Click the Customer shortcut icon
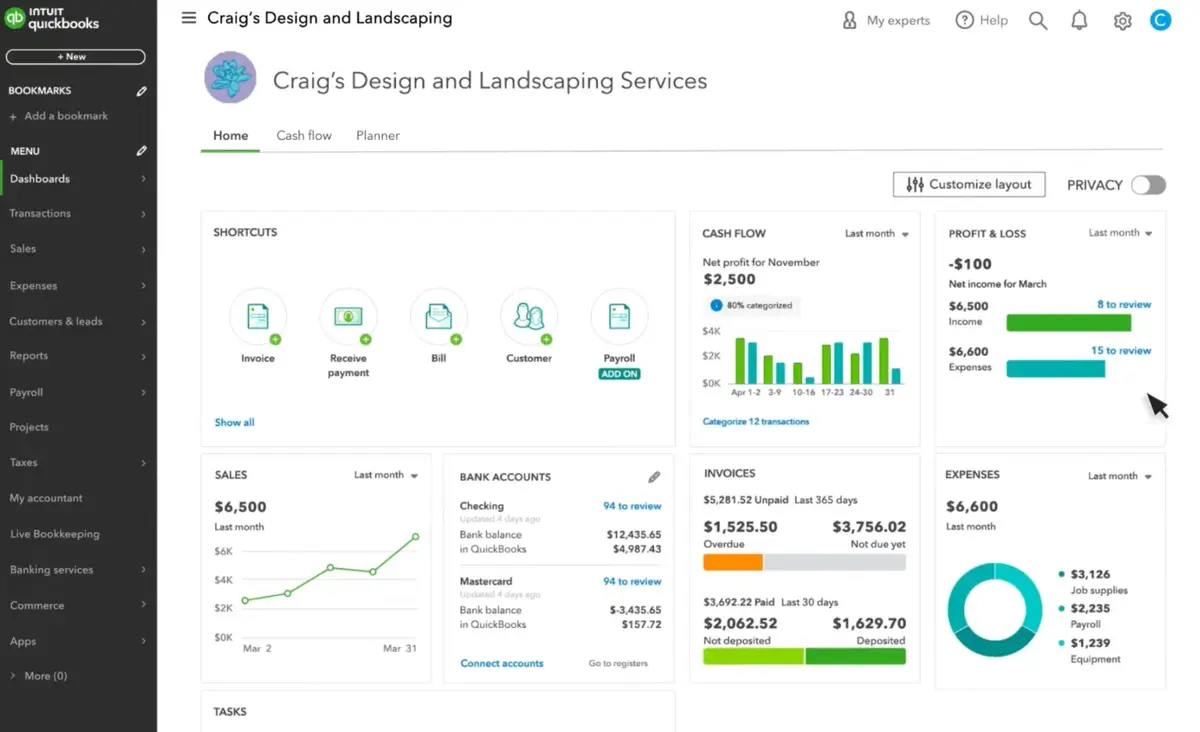This screenshot has width=1200, height=732. click(x=529, y=317)
